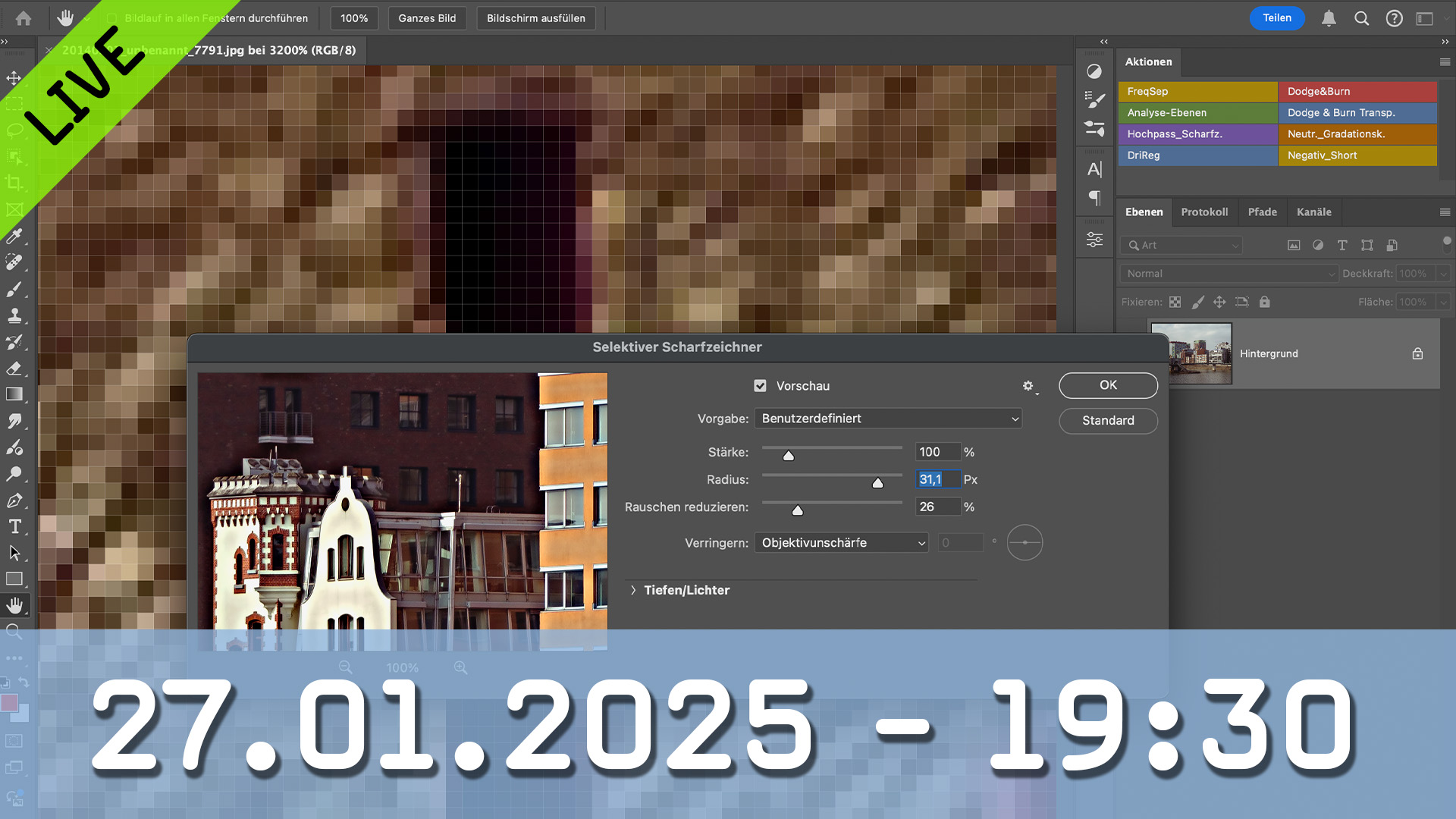1456x819 pixels.
Task: Open the Normal blend mode dropdown
Action: pyautogui.click(x=1228, y=274)
